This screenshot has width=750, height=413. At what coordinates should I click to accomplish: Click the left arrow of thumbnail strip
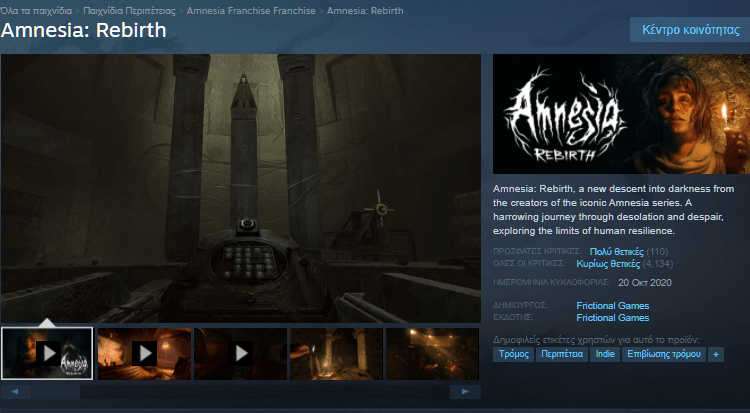coord(15,392)
